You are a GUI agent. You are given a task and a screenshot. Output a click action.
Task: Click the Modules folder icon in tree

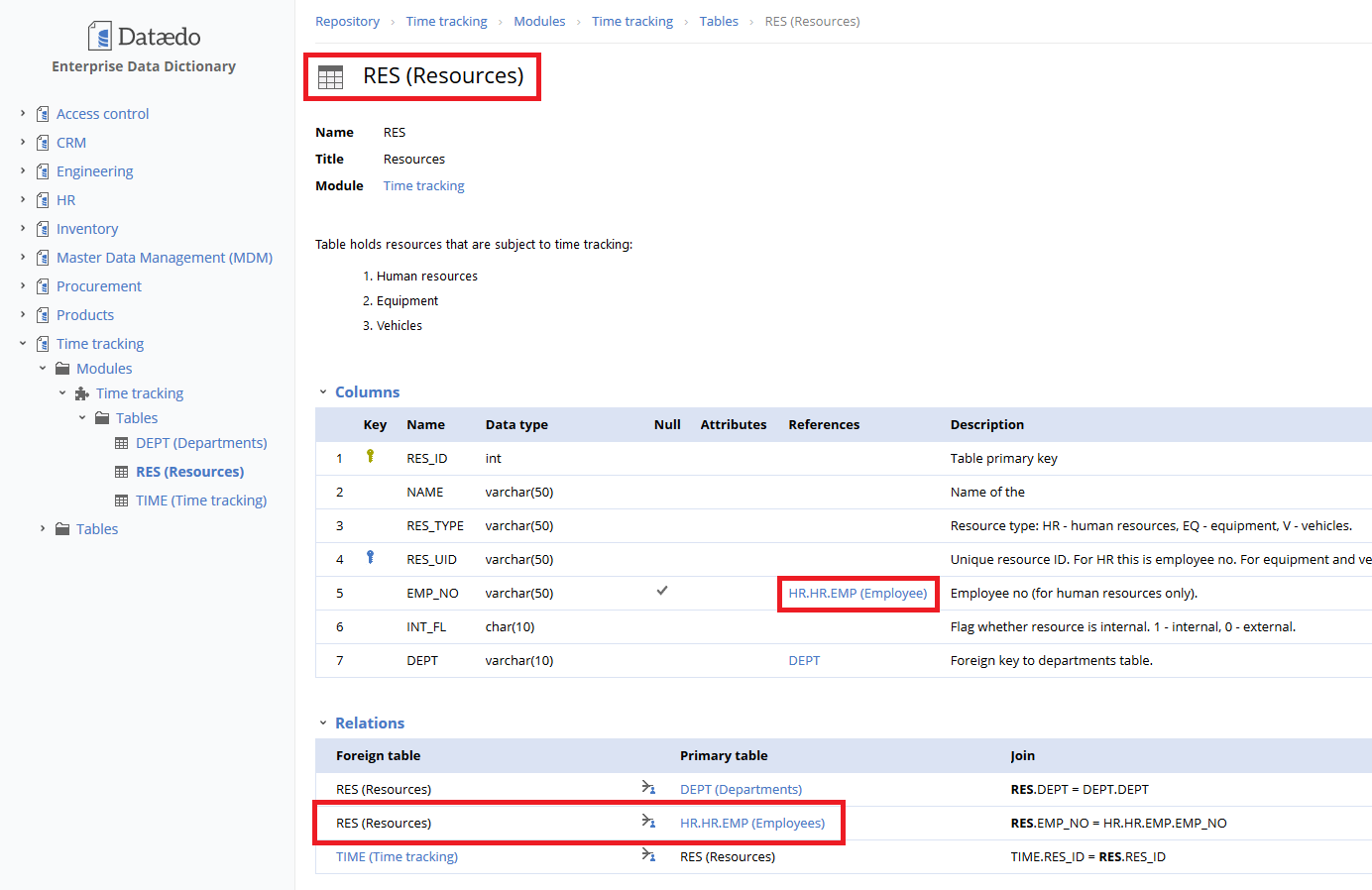[x=62, y=369]
